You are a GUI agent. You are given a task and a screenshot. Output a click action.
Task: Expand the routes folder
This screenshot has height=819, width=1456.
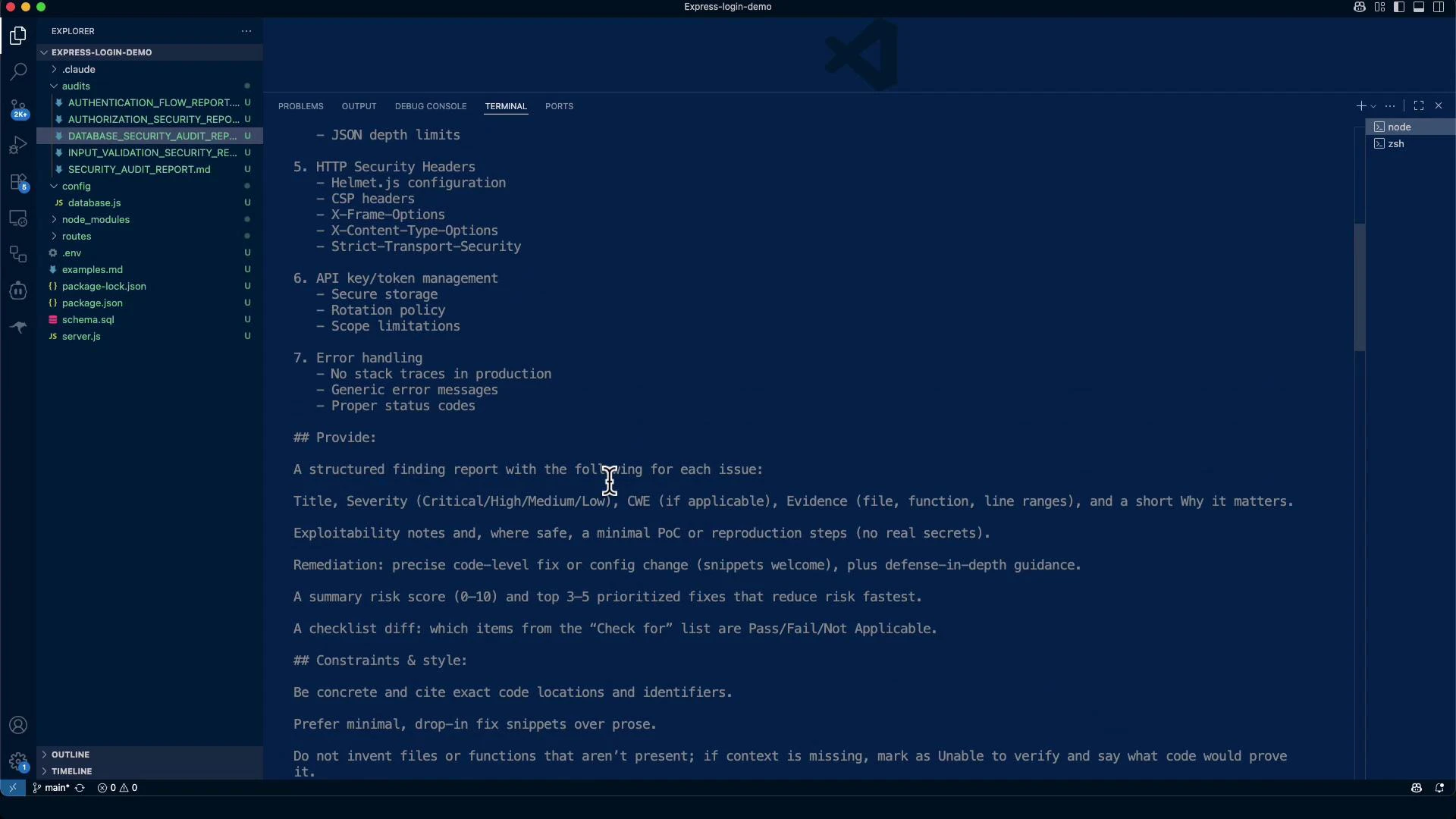tap(149, 236)
